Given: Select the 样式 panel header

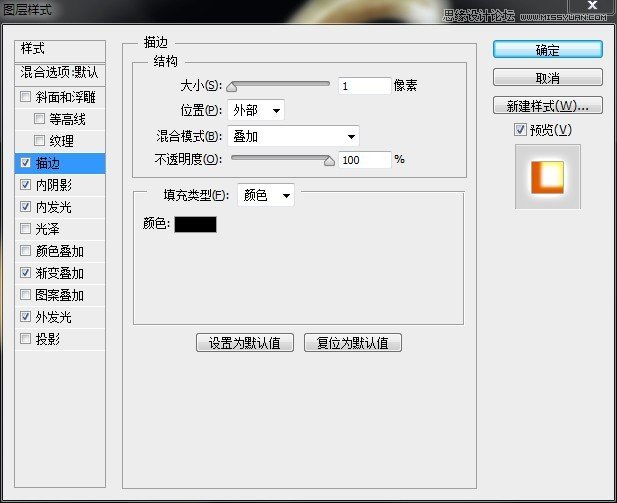Looking at the screenshot, I should 60,51.
